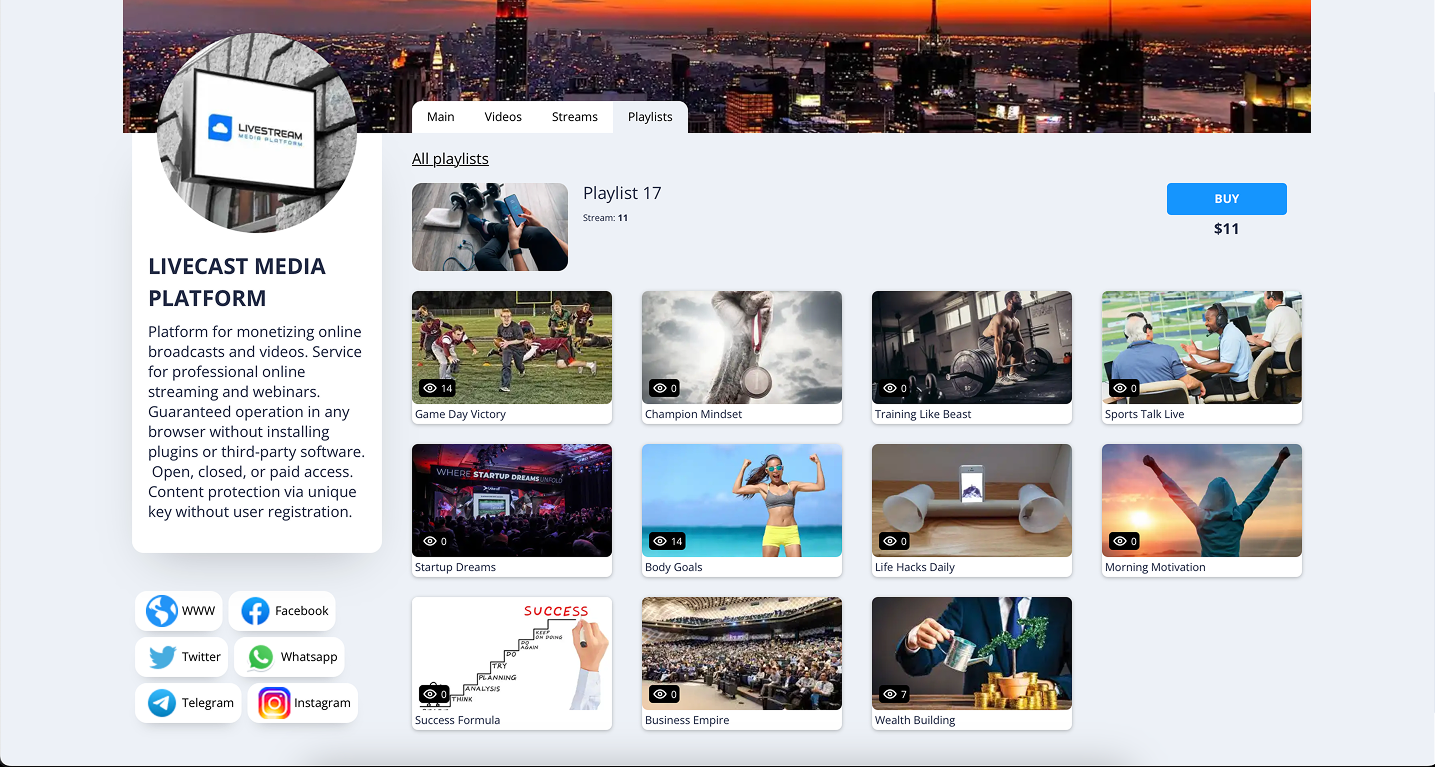Click the Livestream platform logo avatar

(257, 133)
